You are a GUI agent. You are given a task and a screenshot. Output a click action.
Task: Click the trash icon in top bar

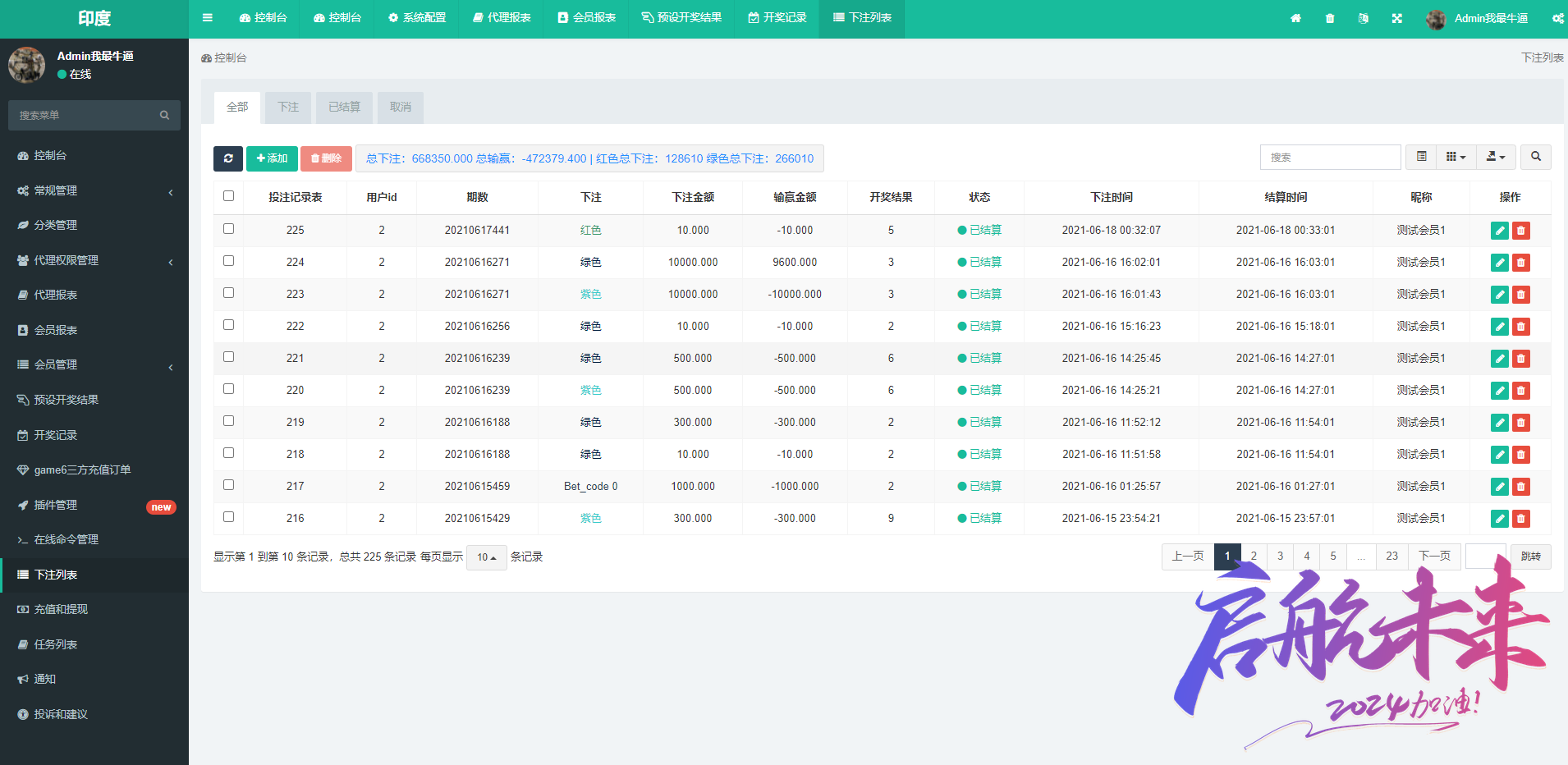click(1330, 18)
